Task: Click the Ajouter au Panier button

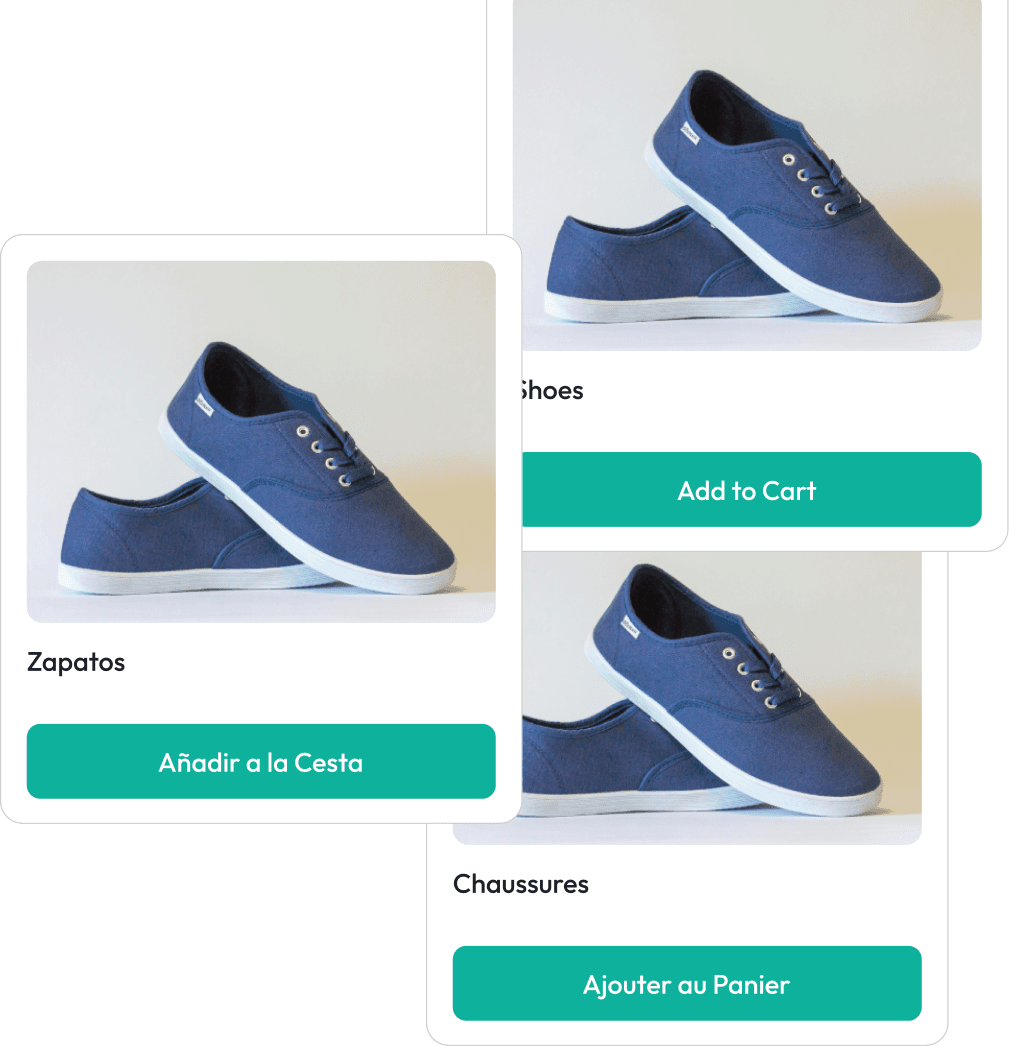Action: tap(687, 983)
